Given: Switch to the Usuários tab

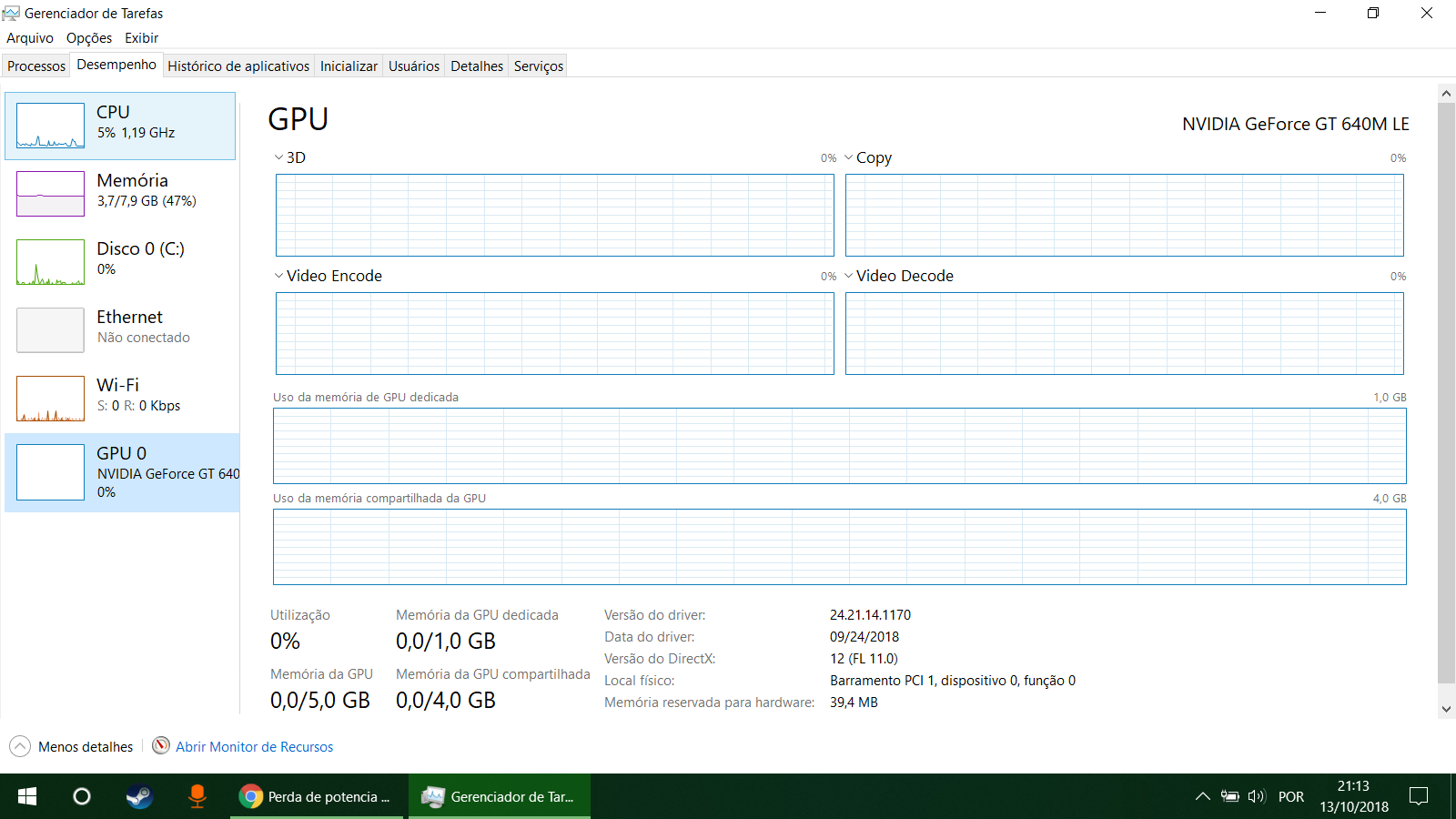Looking at the screenshot, I should (x=414, y=66).
